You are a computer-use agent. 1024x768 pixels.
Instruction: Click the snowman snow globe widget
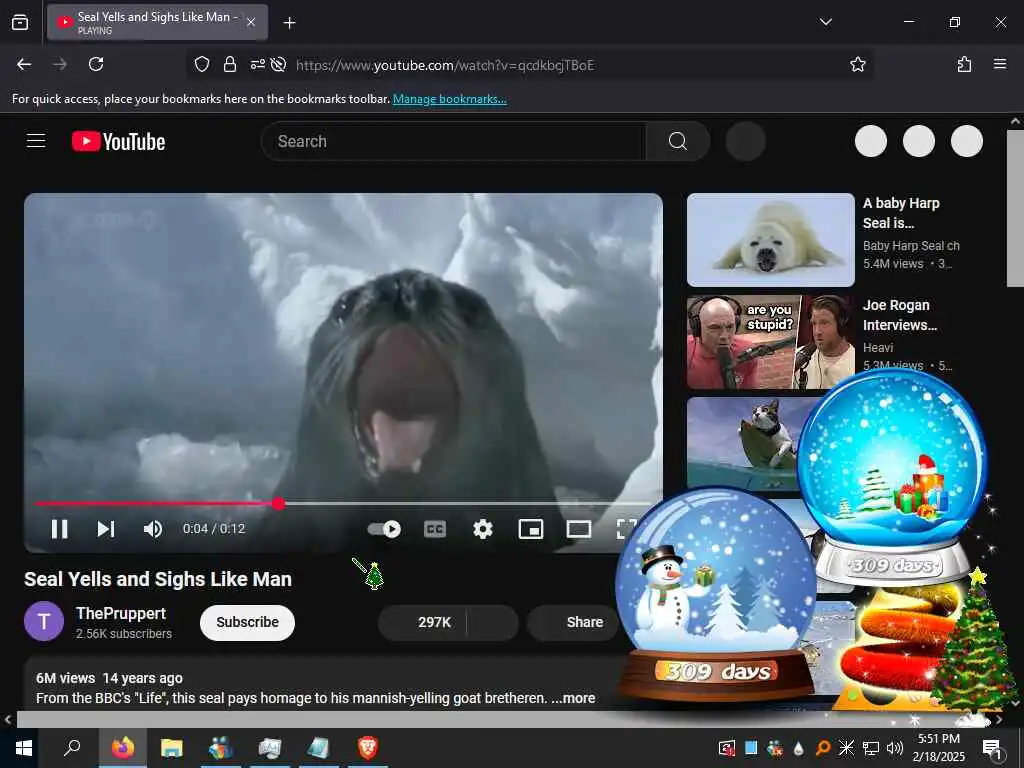click(x=717, y=593)
